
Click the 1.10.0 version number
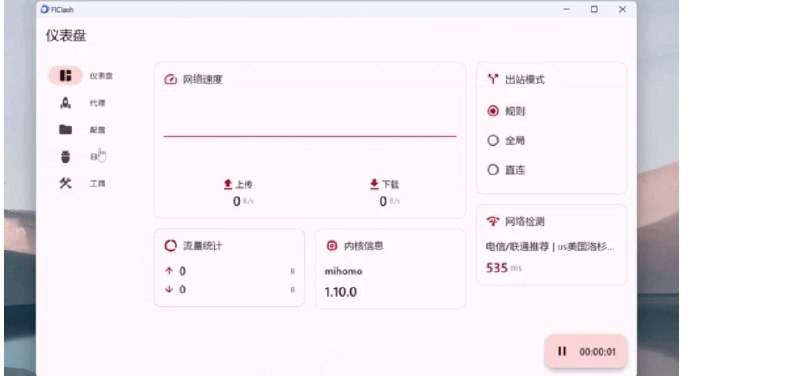[340, 292]
